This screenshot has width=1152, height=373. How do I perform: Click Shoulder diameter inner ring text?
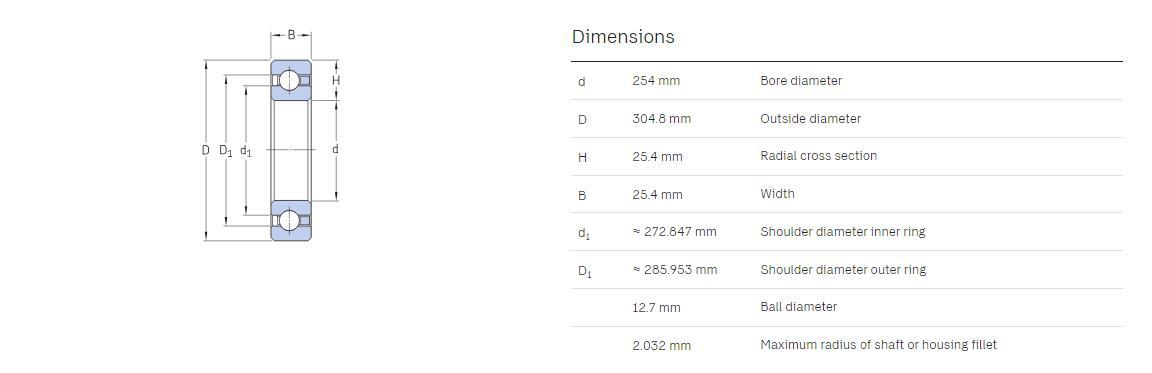[x=843, y=232]
